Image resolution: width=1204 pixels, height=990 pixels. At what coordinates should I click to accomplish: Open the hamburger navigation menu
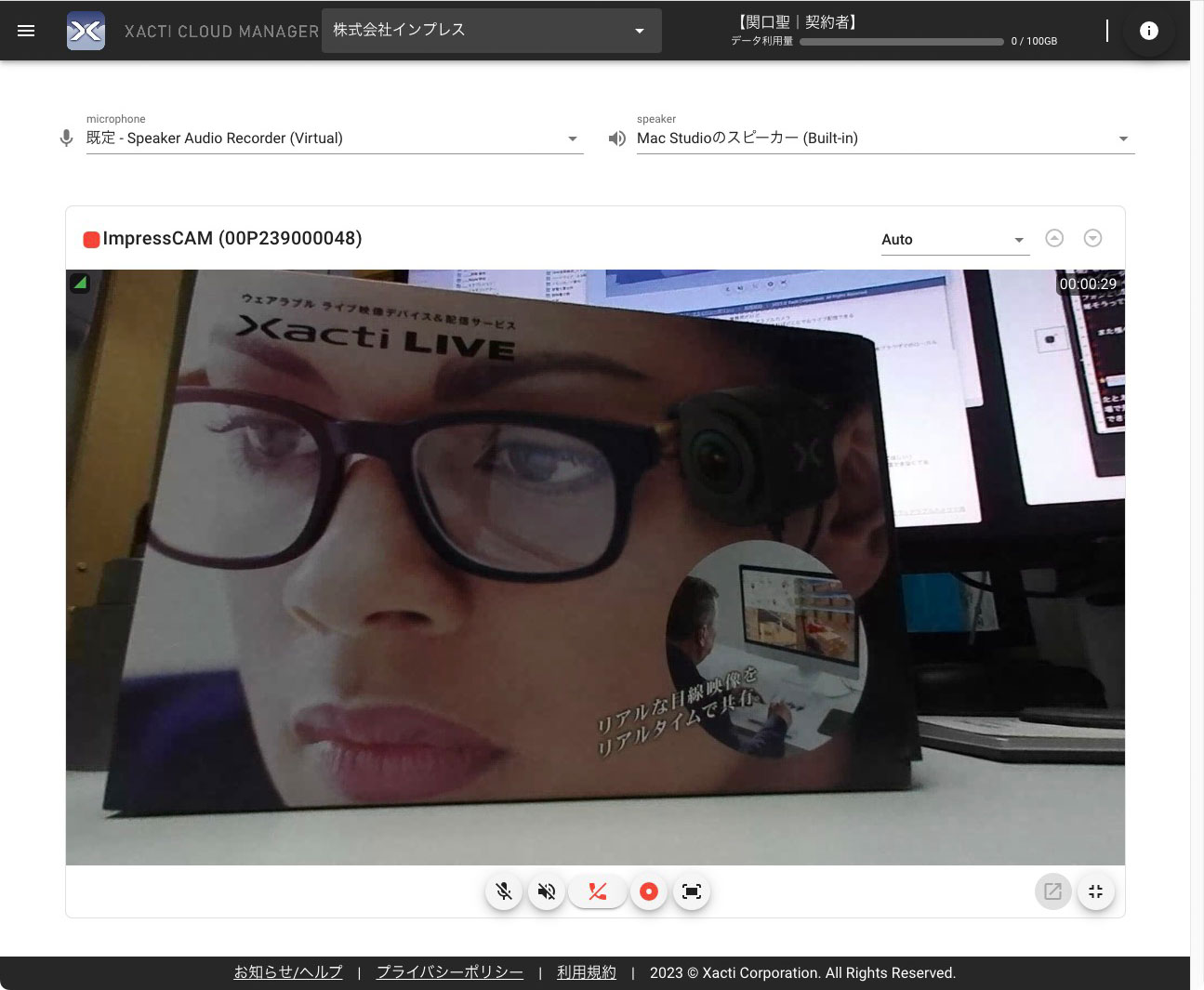26,31
